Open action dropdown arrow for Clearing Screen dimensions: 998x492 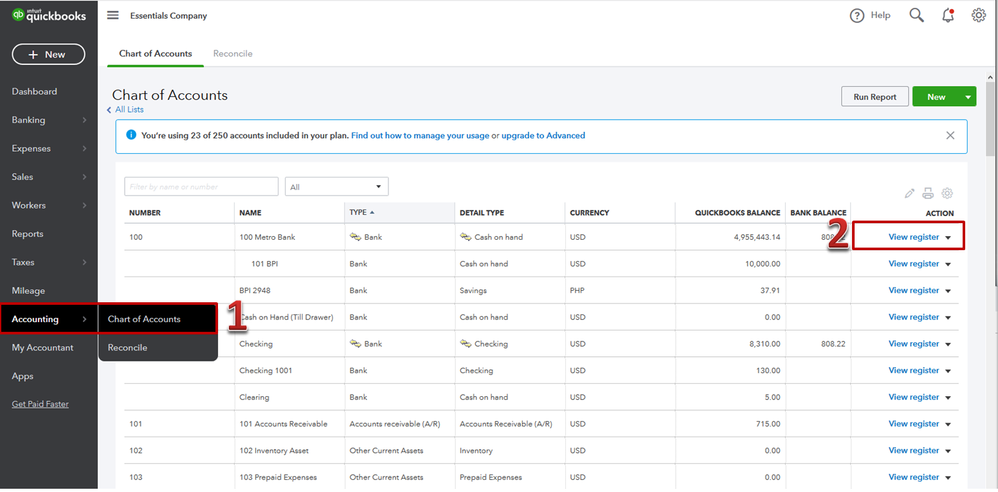tap(948, 398)
